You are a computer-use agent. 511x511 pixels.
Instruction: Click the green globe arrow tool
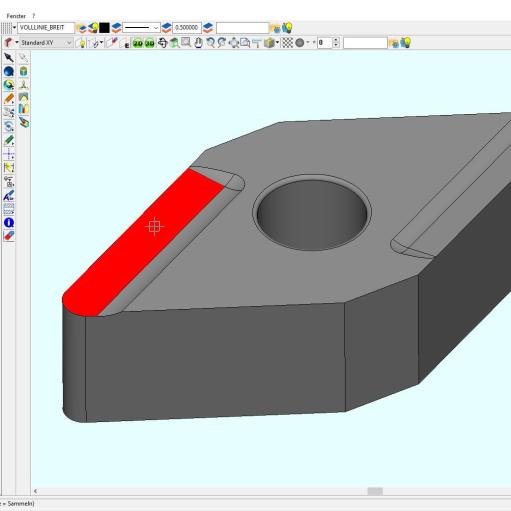point(9,85)
